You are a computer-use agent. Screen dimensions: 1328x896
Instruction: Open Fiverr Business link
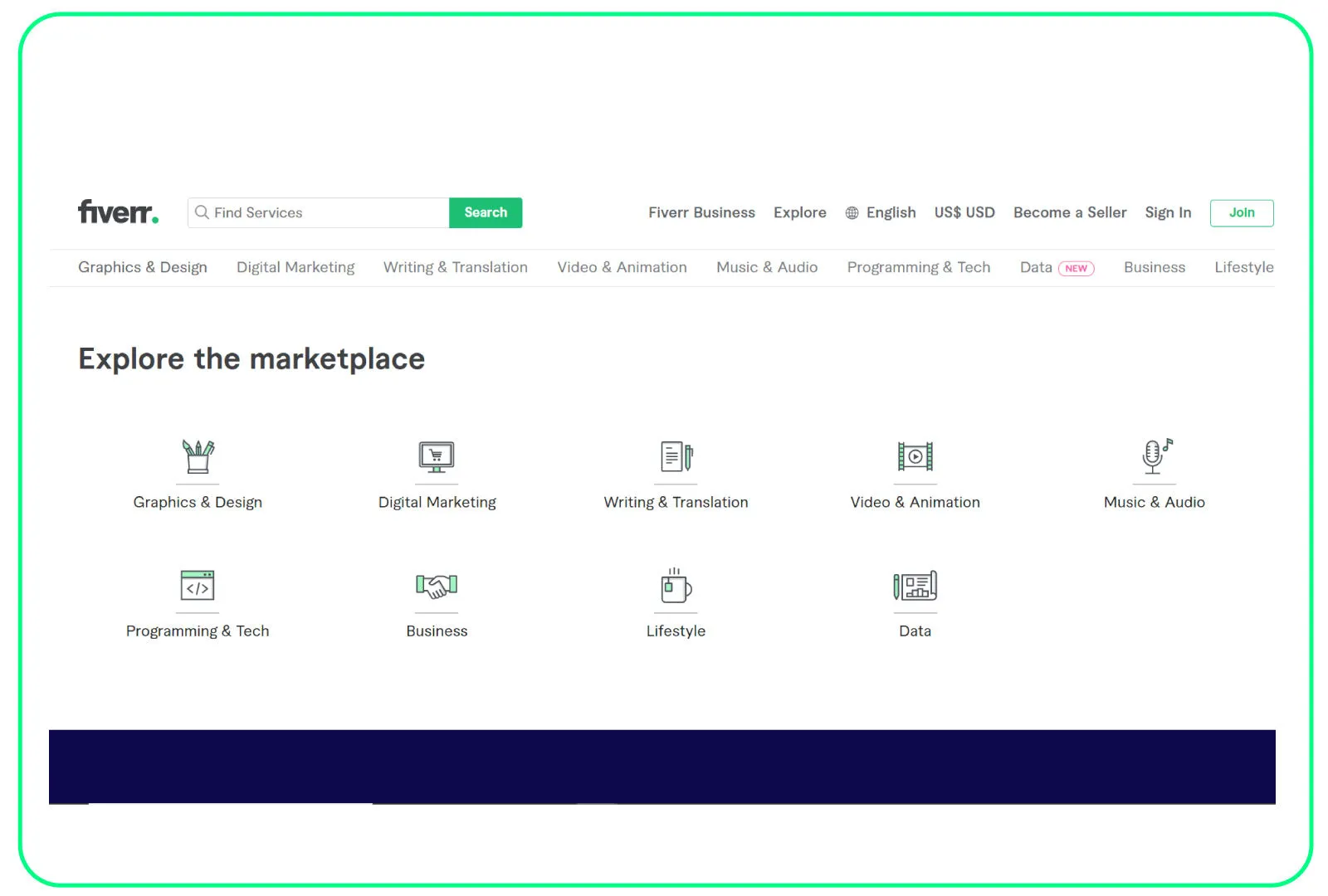pyautogui.click(x=701, y=212)
